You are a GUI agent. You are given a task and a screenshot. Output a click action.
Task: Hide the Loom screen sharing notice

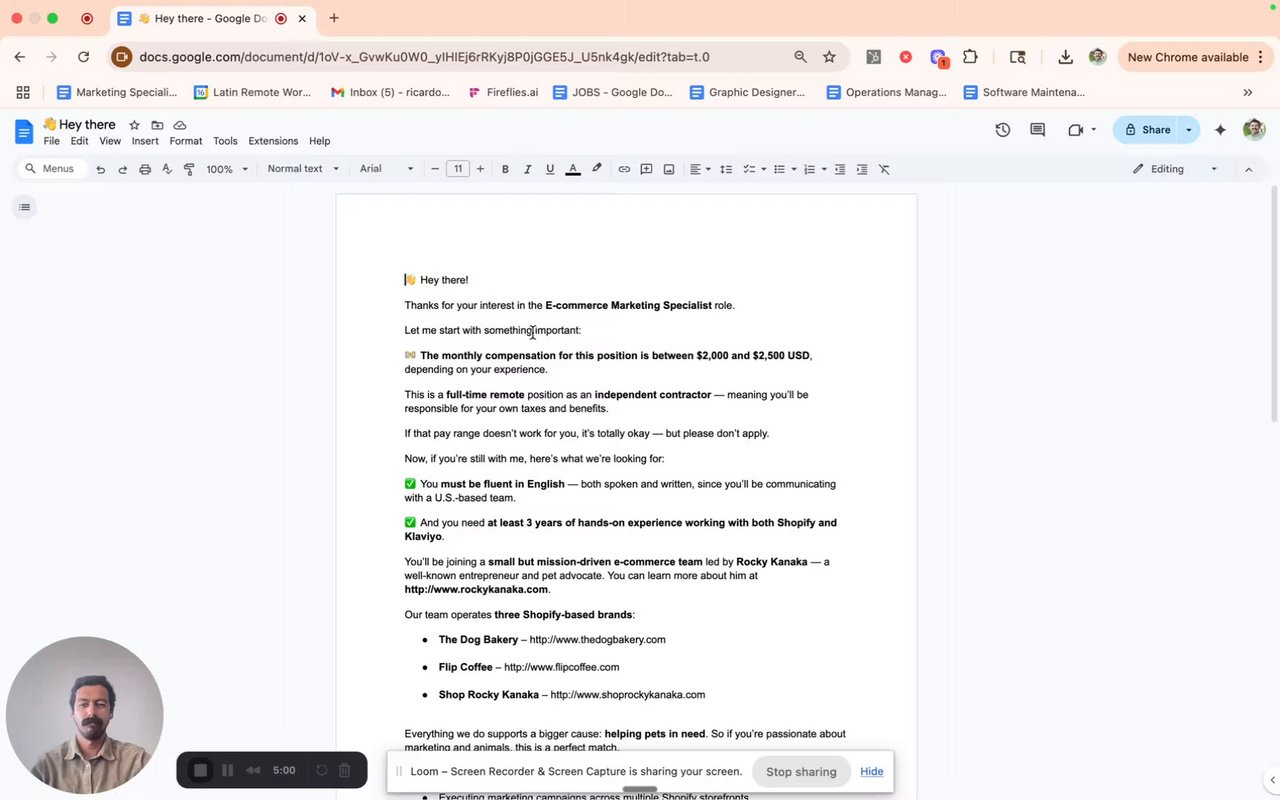coord(871,771)
